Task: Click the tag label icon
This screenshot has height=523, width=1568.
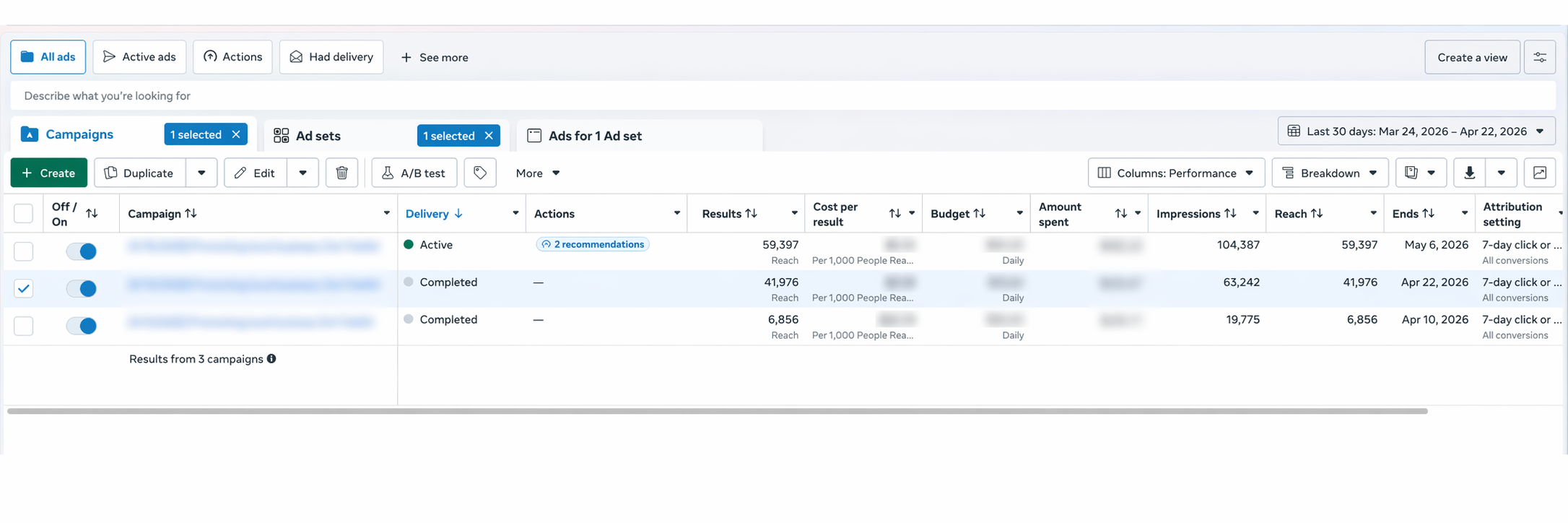Action: coord(480,173)
